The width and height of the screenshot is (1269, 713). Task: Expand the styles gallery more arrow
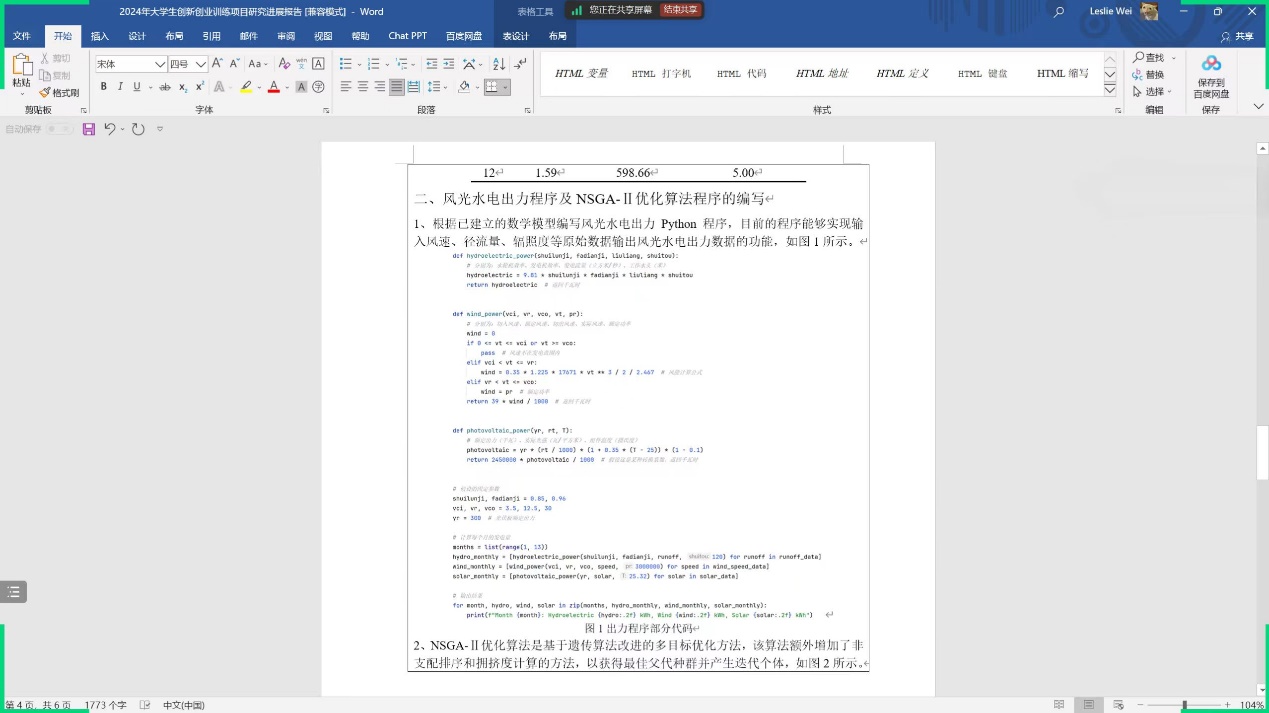coord(1110,90)
